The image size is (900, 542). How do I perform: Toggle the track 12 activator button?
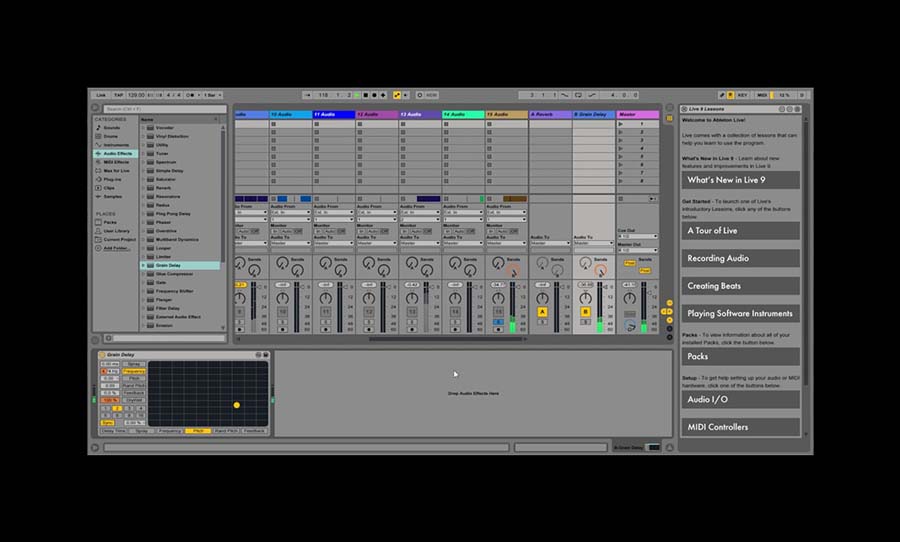(x=368, y=312)
